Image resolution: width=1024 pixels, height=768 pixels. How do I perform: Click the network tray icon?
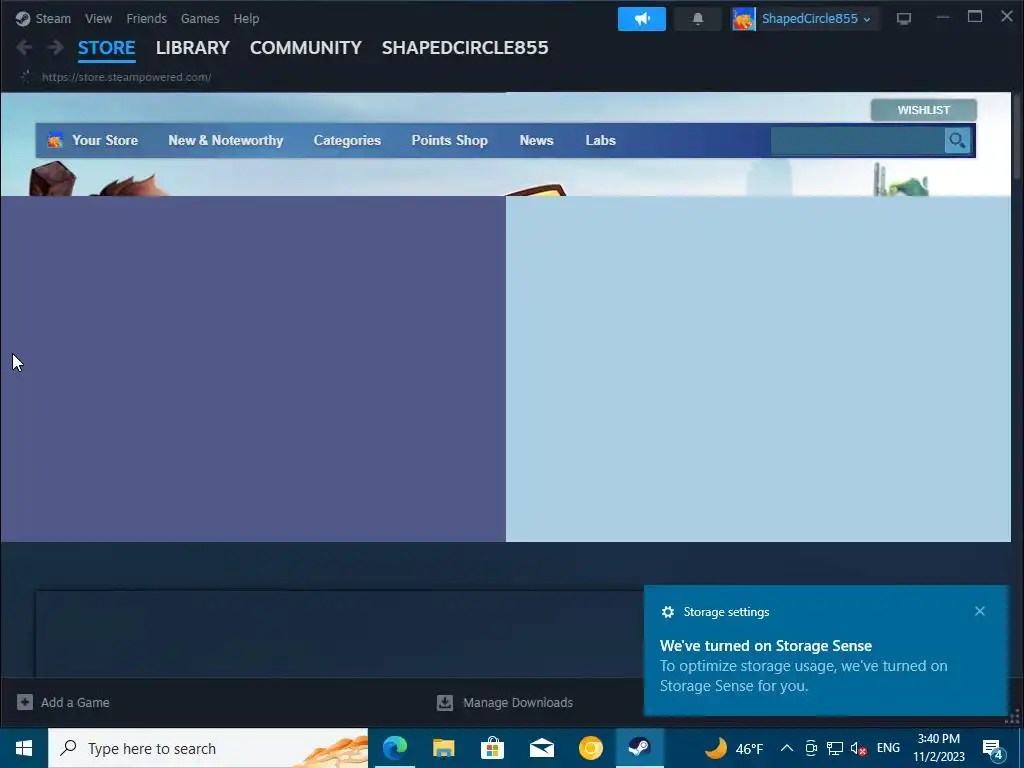[835, 748]
